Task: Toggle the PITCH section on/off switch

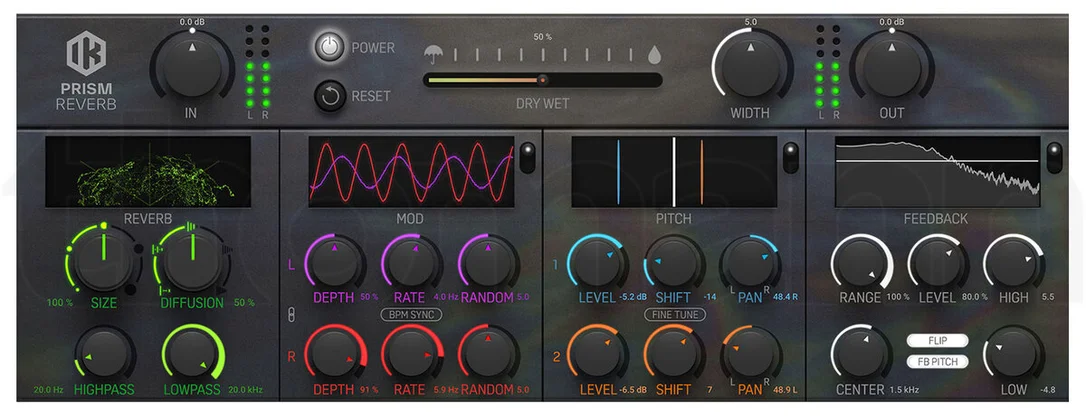Action: 790,157
